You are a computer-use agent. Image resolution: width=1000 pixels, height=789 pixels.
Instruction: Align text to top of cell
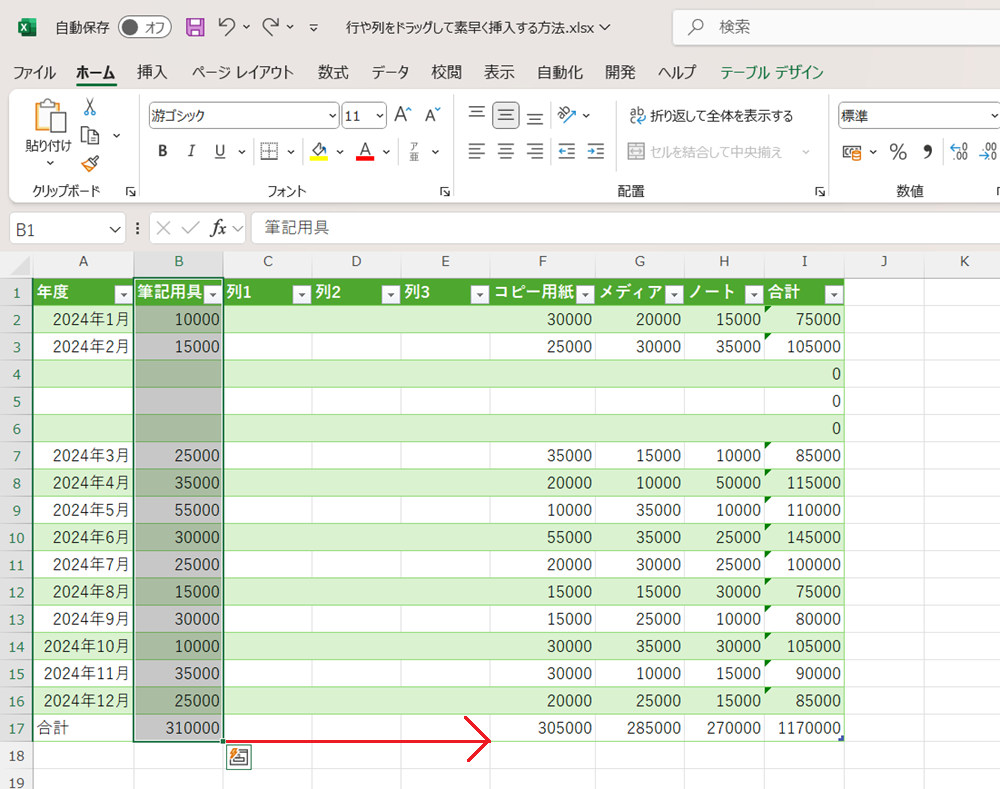(476, 115)
